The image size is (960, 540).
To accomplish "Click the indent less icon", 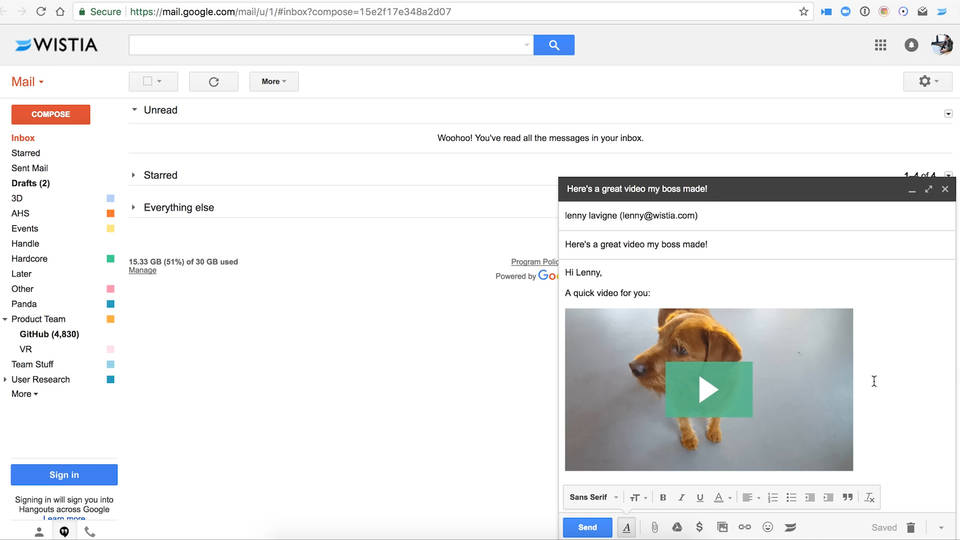I will 809,498.
